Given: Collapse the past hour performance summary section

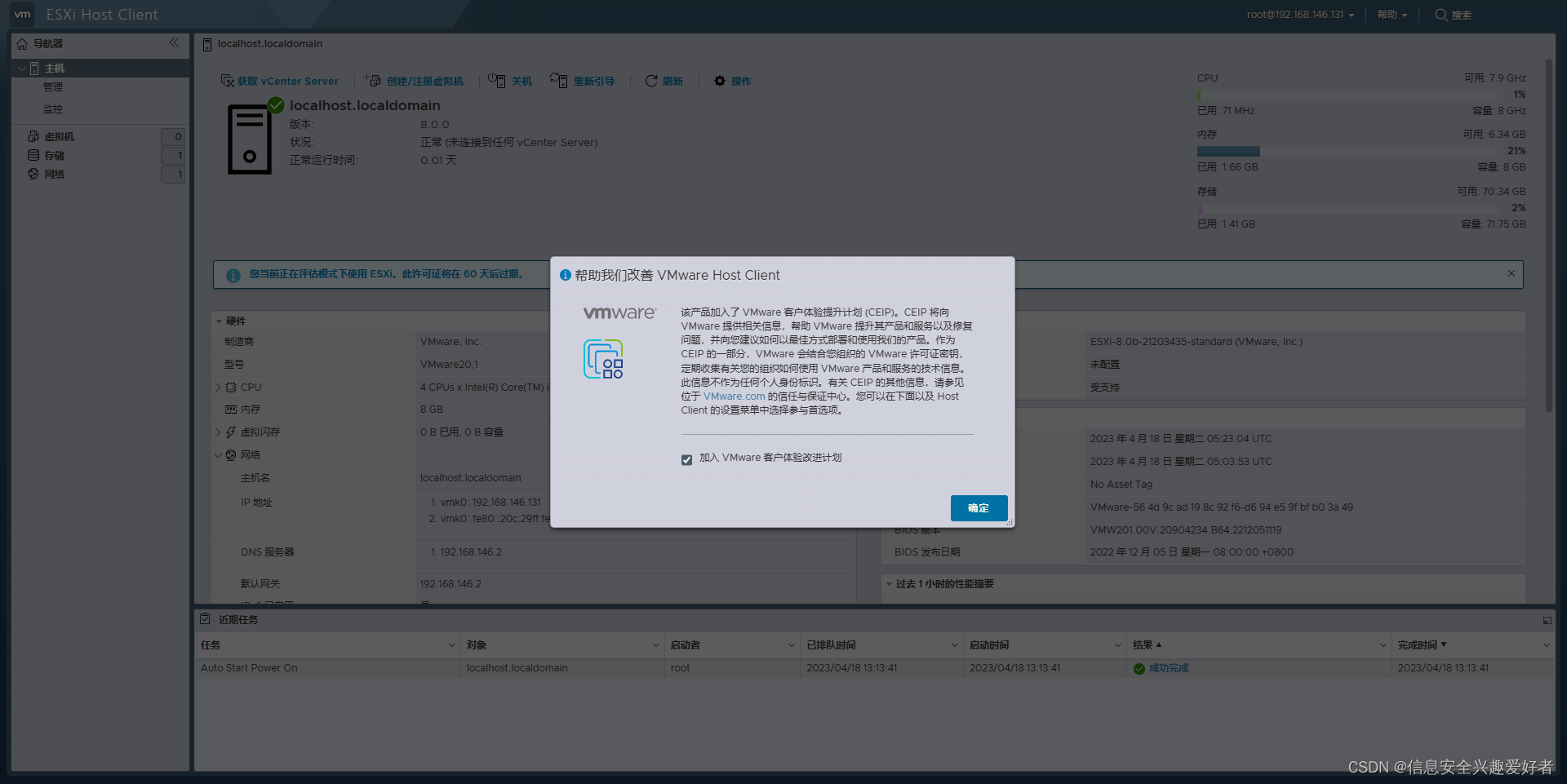Looking at the screenshot, I should click(889, 584).
